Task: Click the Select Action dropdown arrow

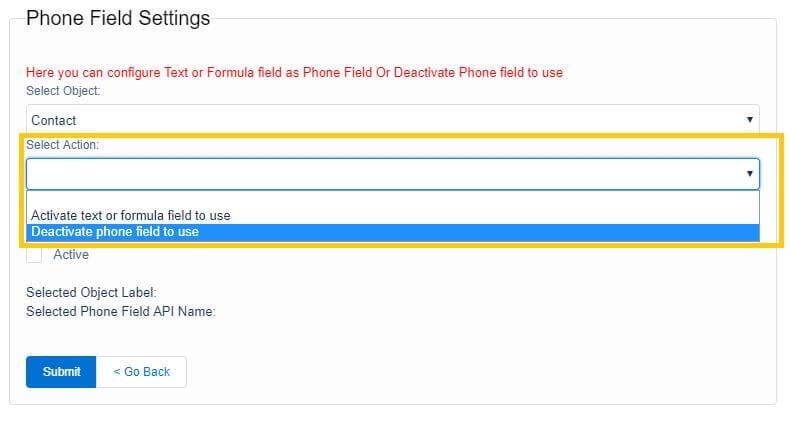Action: [749, 174]
